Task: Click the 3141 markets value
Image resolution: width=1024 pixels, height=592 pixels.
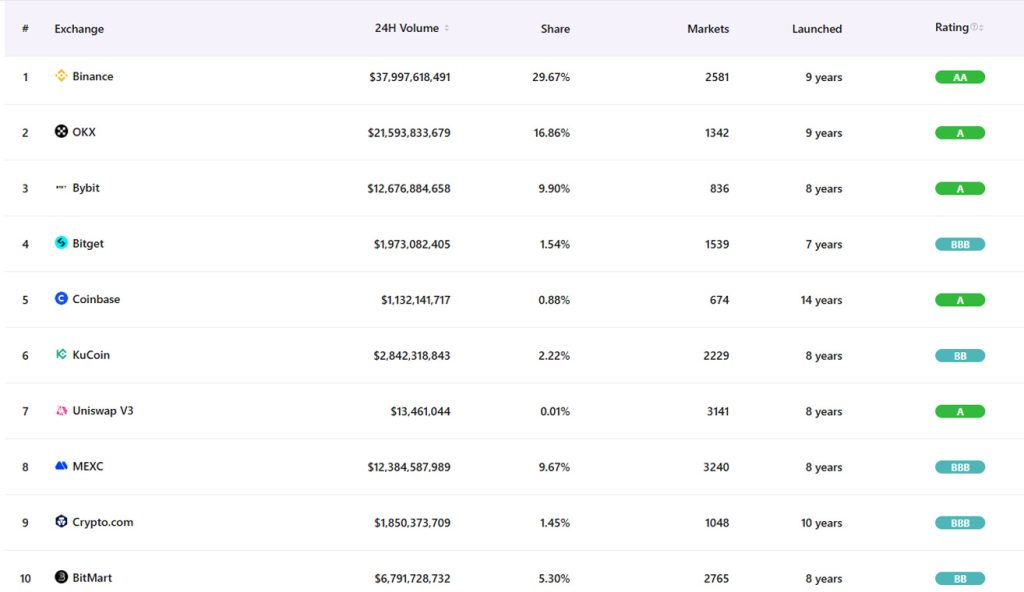Action: pyautogui.click(x=718, y=412)
